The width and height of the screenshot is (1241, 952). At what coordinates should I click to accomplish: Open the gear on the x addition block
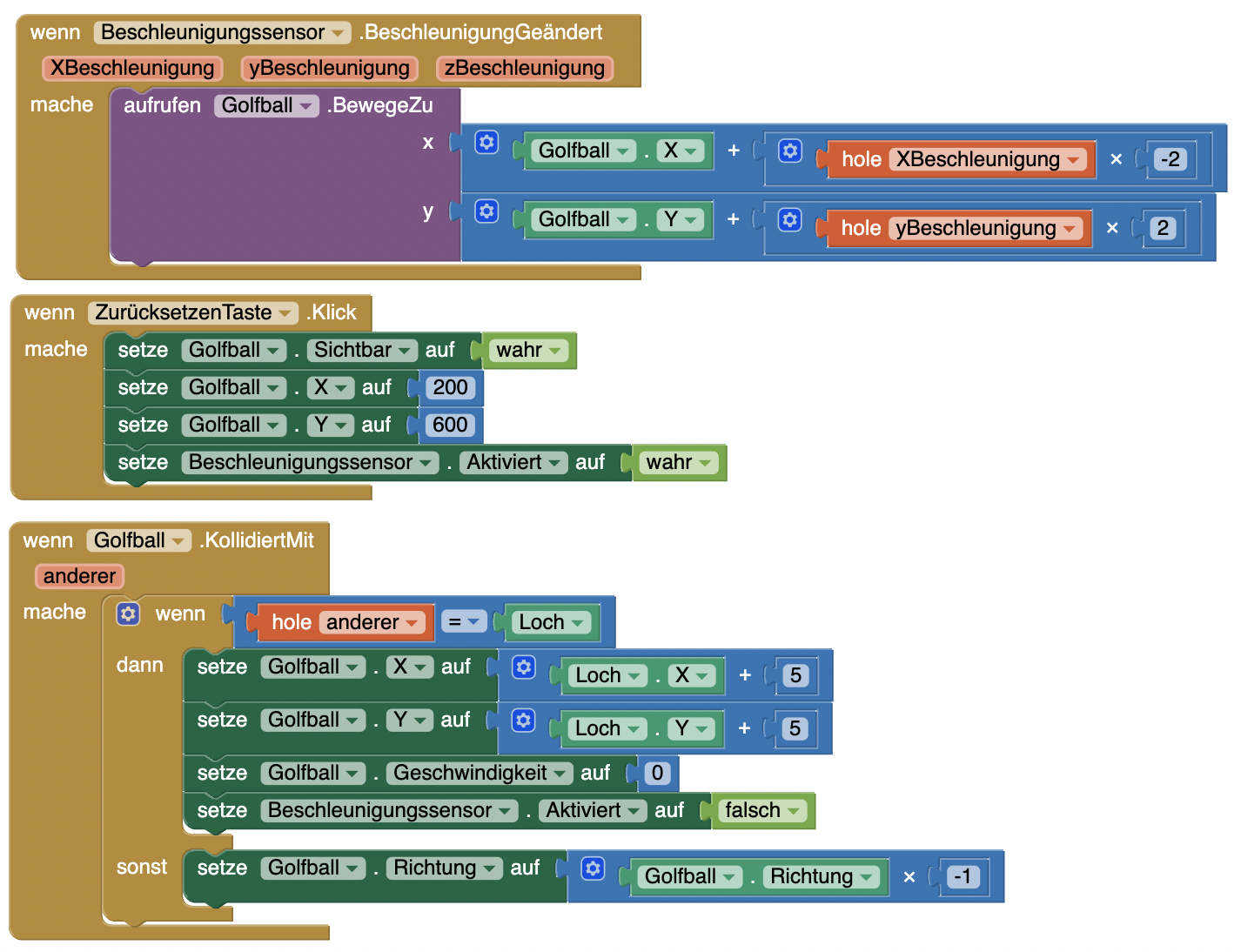[x=486, y=143]
